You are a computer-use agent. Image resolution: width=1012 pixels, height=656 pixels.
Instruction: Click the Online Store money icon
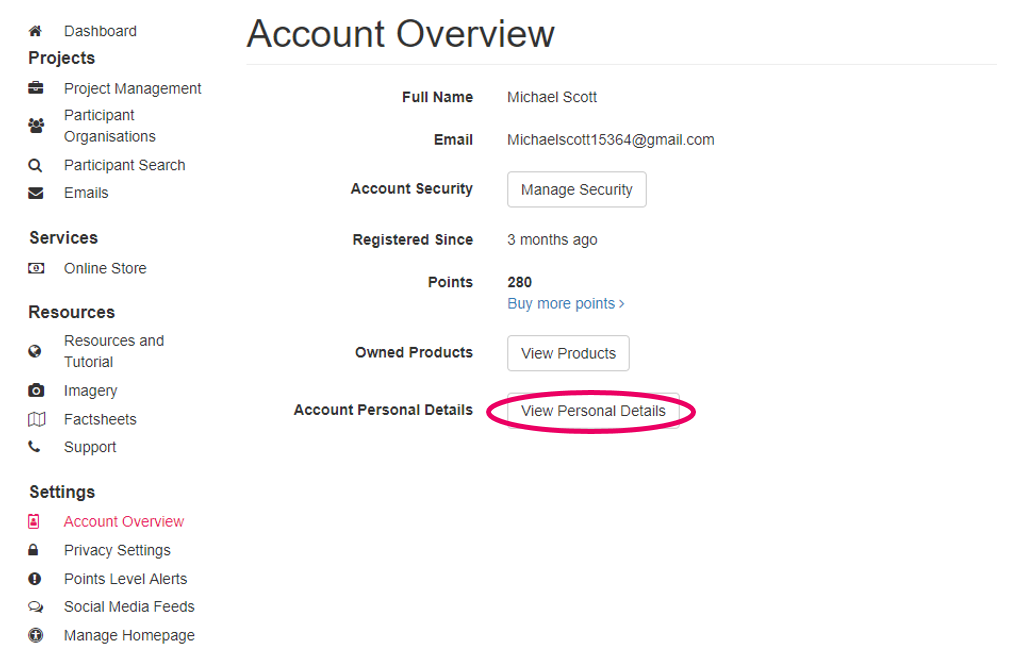pos(36,268)
